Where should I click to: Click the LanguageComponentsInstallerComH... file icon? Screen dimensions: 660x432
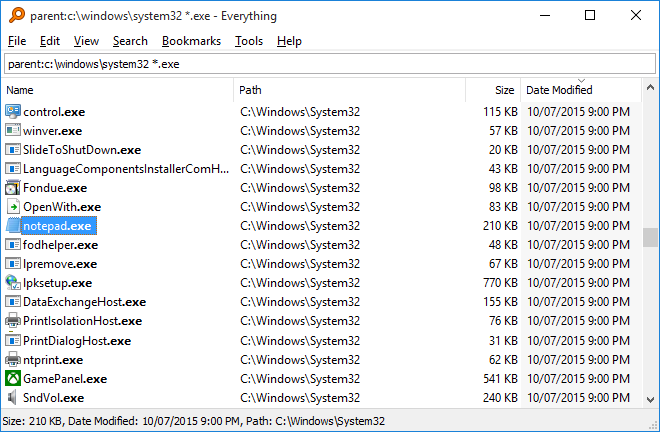coord(13,168)
